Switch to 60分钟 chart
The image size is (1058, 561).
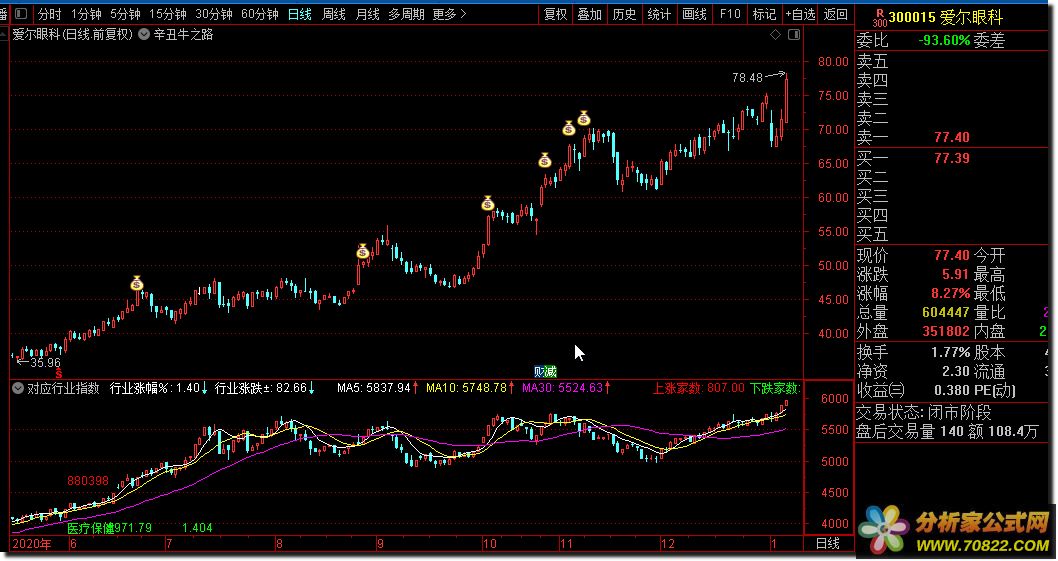coord(260,14)
